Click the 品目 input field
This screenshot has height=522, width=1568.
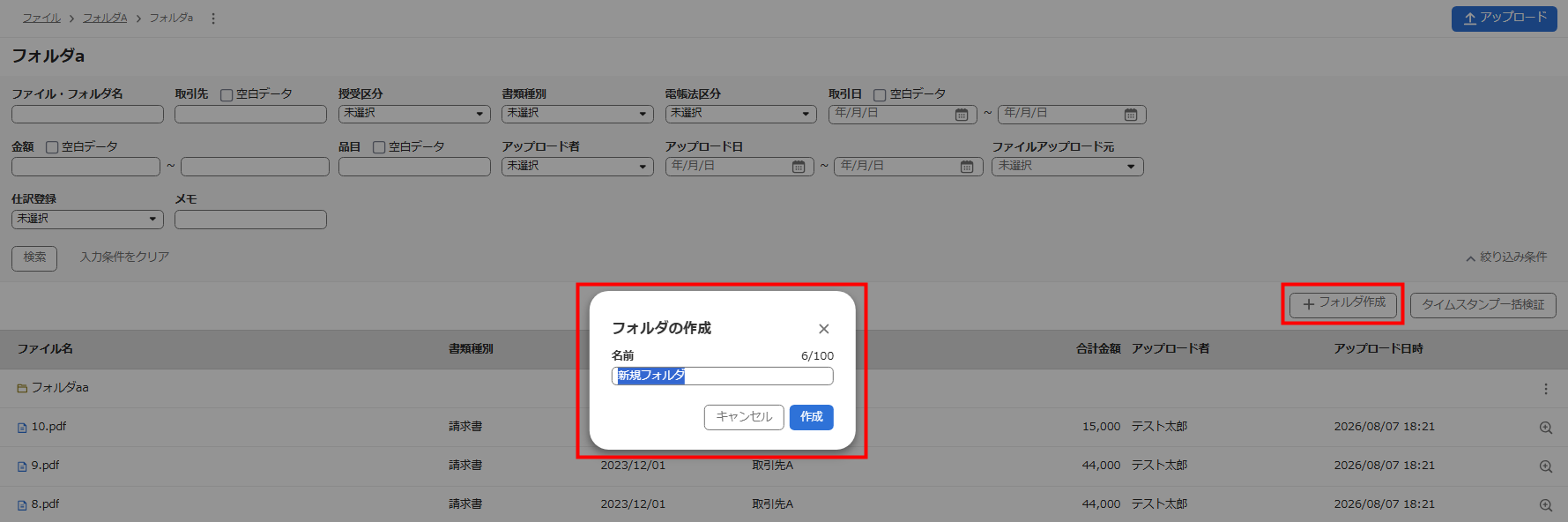(414, 167)
